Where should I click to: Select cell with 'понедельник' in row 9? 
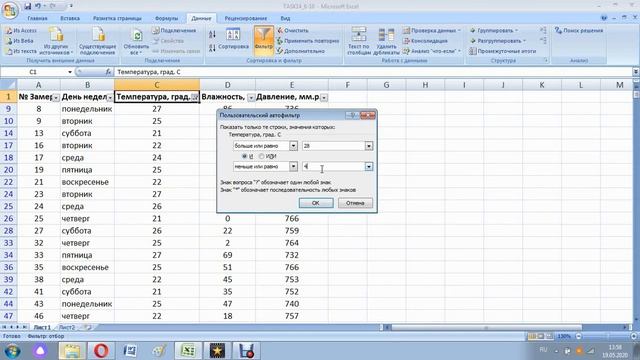coord(87,109)
